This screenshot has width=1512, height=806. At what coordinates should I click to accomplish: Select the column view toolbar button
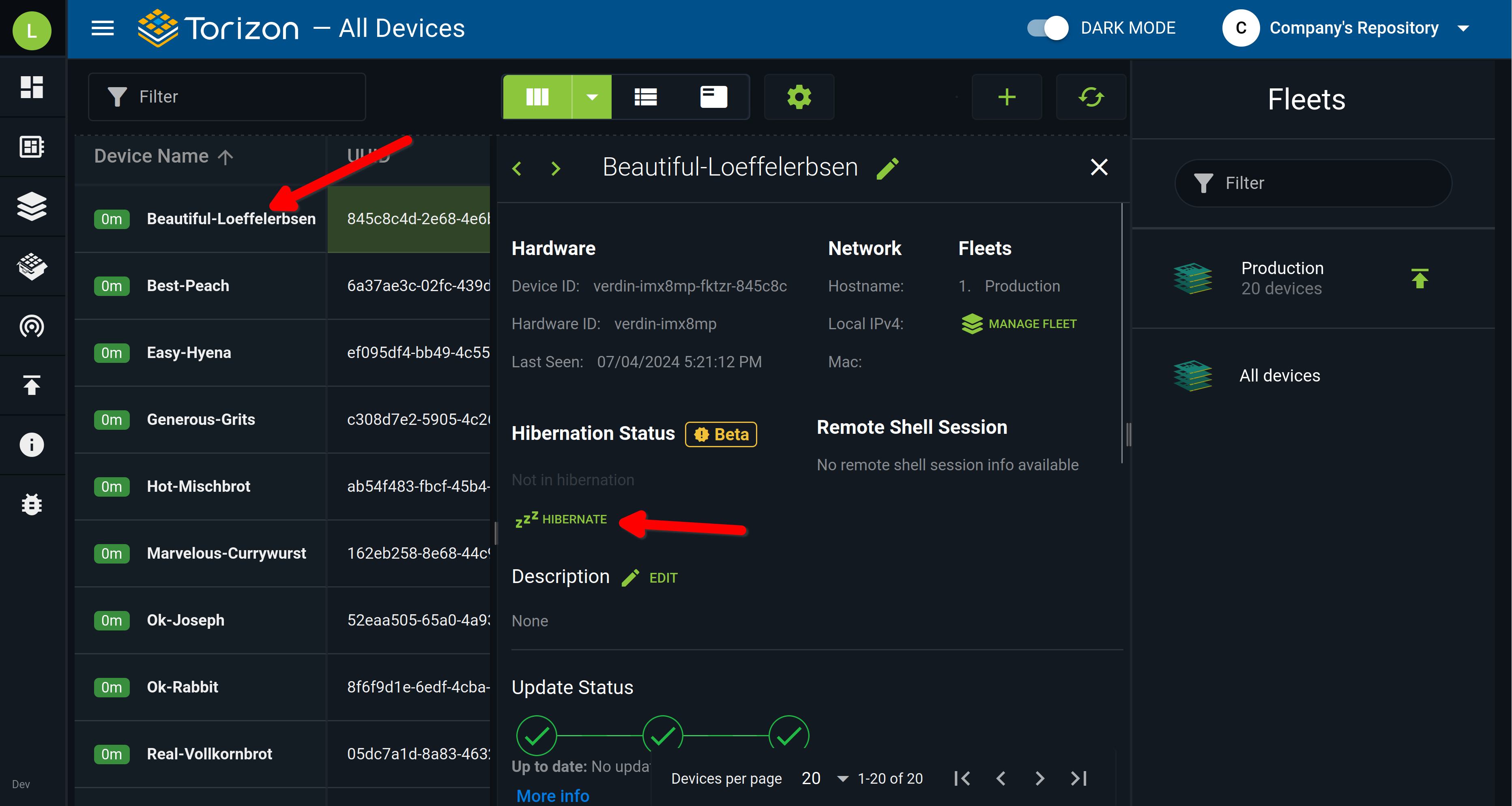[x=537, y=97]
